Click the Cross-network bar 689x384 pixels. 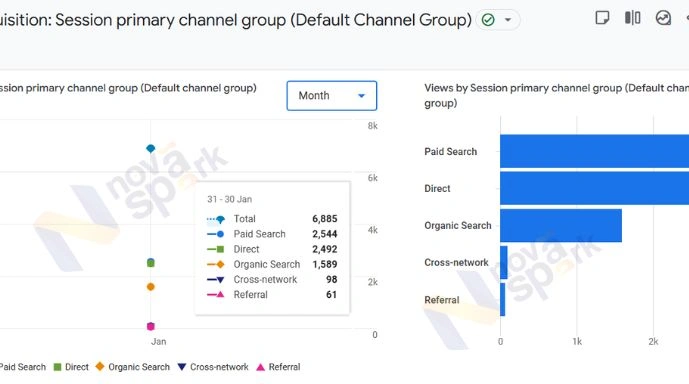(504, 262)
